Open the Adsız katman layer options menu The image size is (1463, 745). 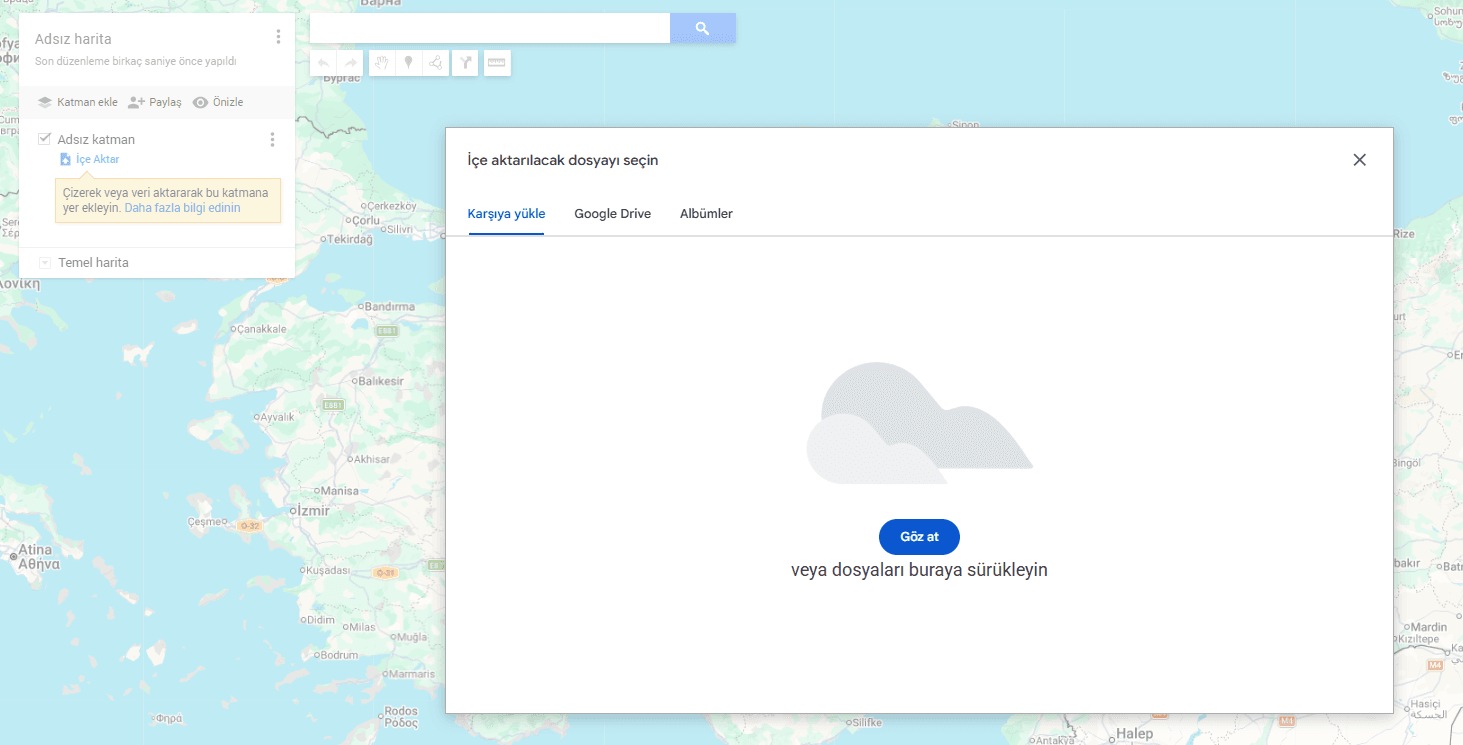272,140
